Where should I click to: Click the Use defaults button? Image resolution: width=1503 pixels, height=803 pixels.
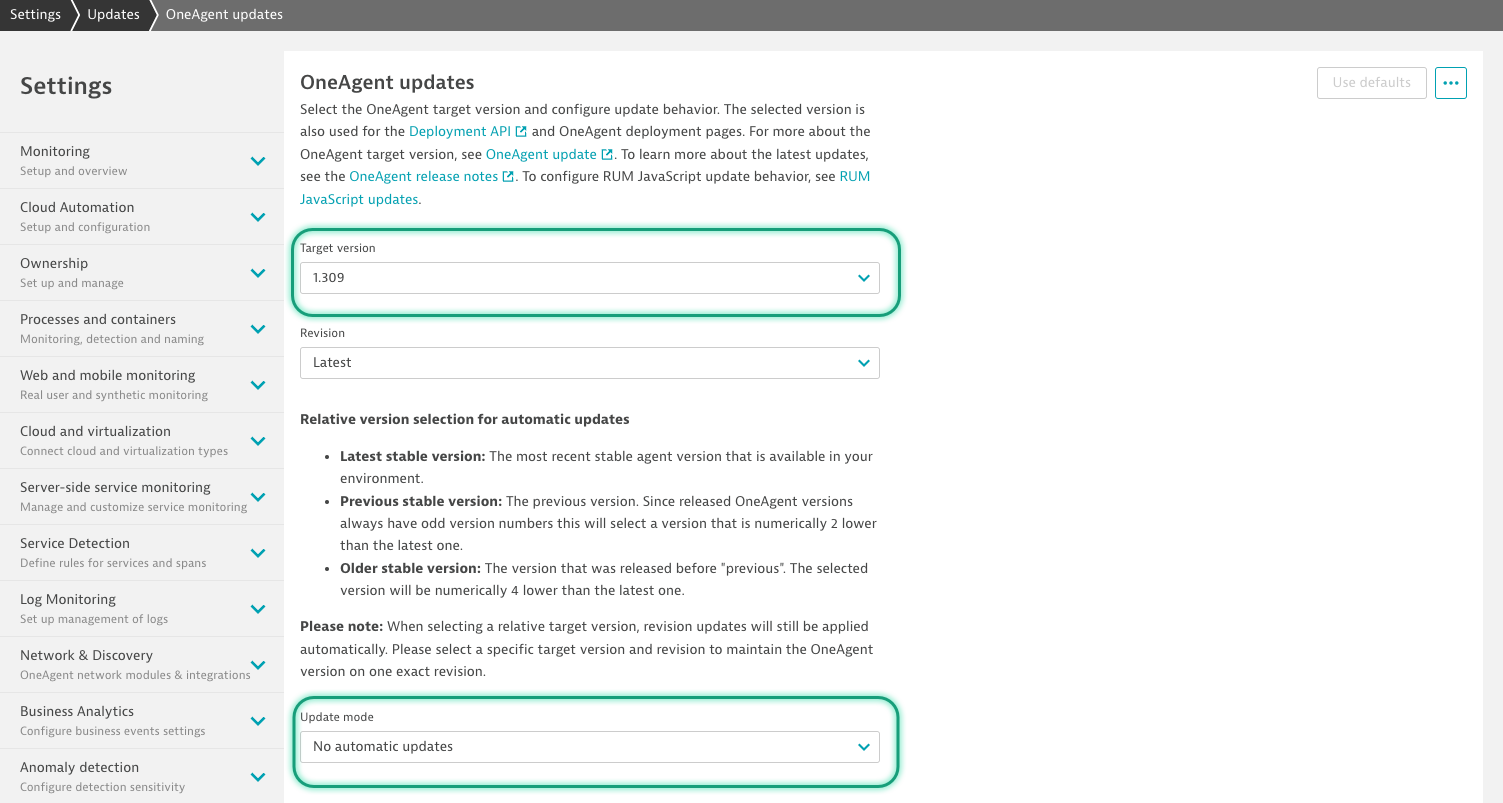click(x=1371, y=83)
